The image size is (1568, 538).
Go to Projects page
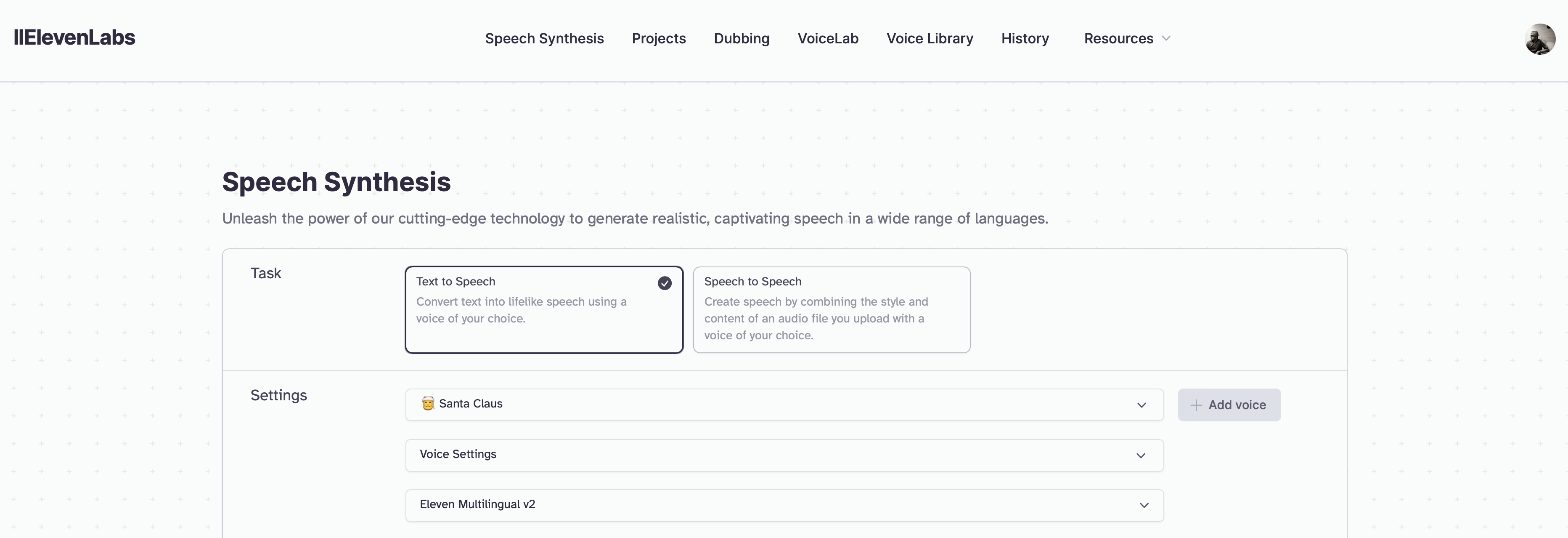click(x=659, y=38)
